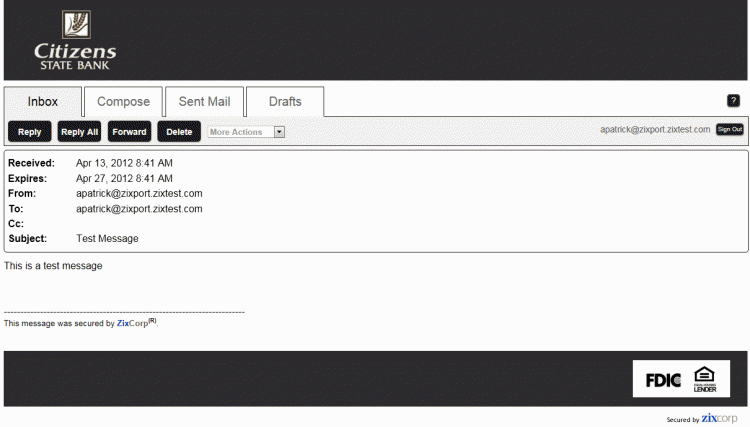Open the Compose tab
Image resolution: width=750 pixels, height=427 pixels.
[123, 102]
